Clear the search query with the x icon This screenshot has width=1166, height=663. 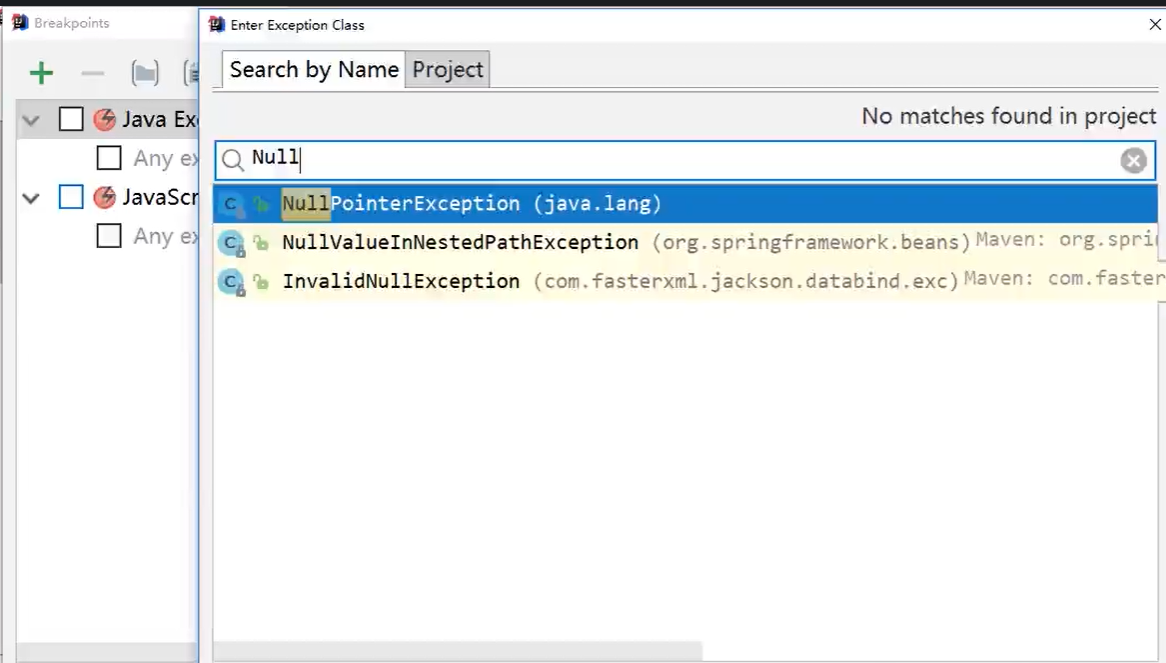click(x=1133, y=160)
